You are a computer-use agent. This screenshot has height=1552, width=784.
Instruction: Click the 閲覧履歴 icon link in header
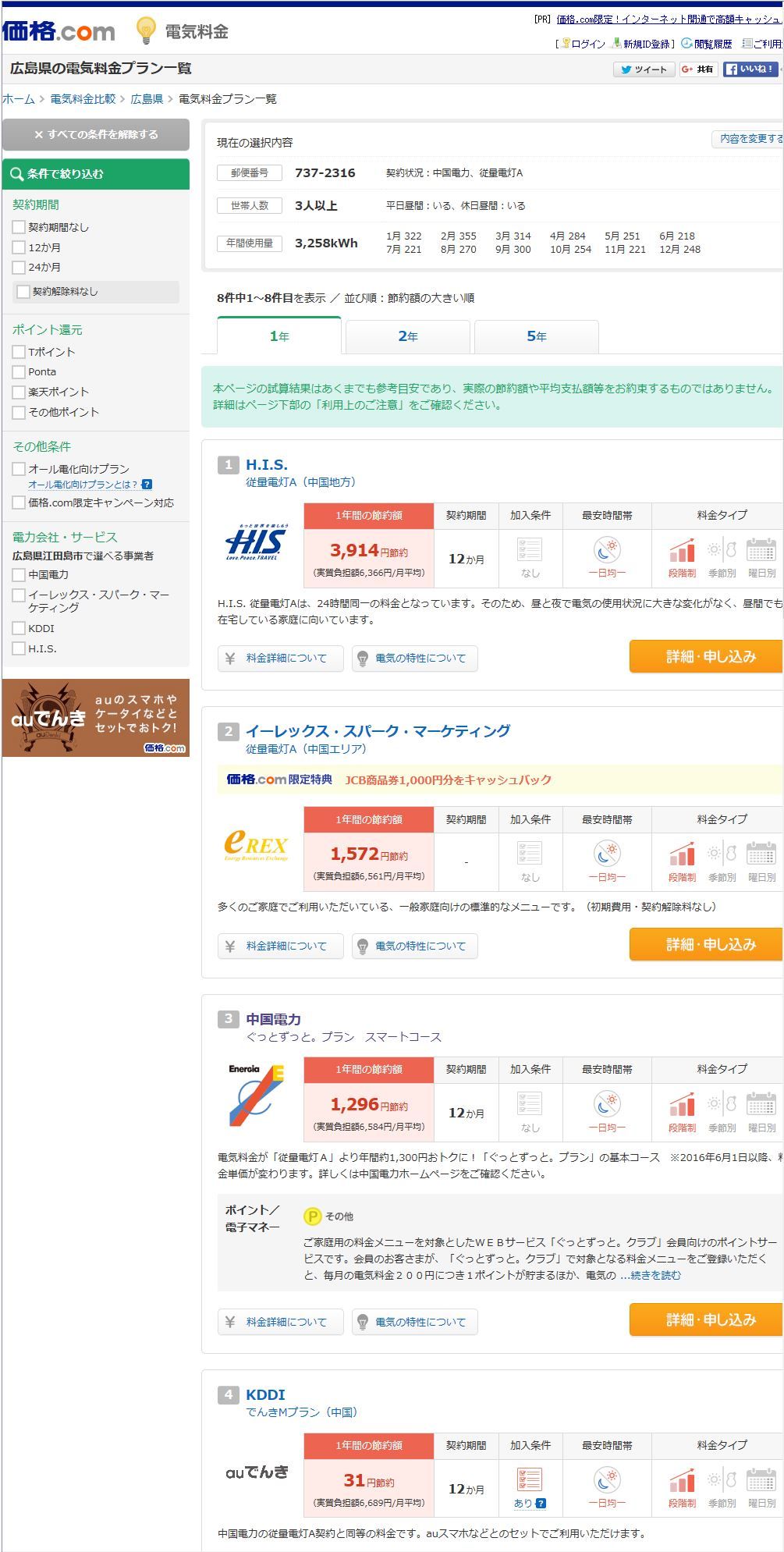coord(707,44)
